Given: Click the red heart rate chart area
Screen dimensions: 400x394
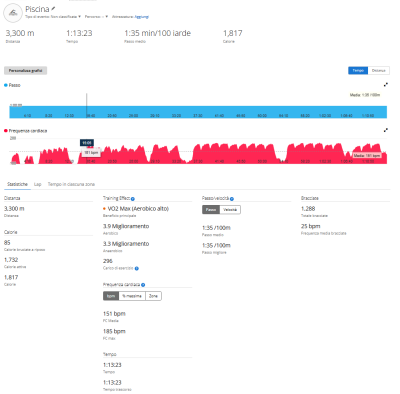Looking at the screenshot, I should tap(198, 154).
